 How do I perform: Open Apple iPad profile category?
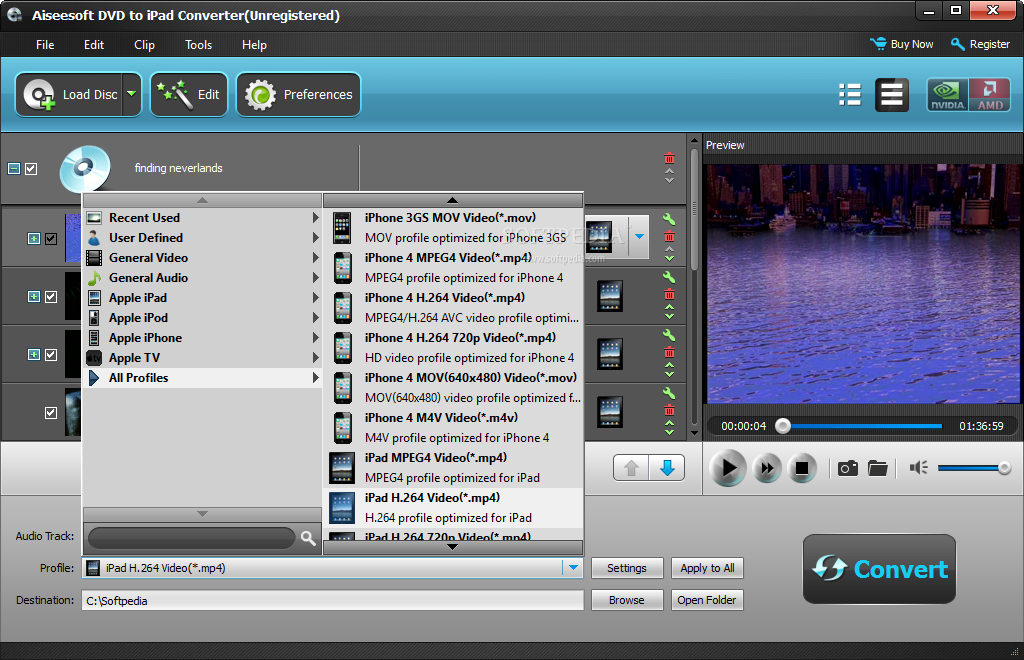(202, 298)
